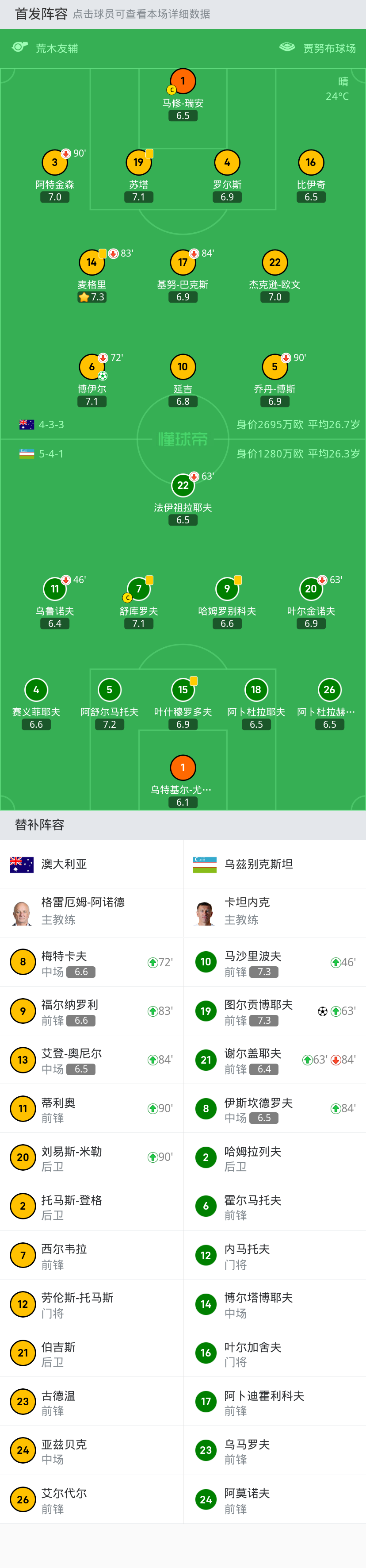Open 法伊祖拉耶夫 number 22 player circle
This screenshot has width=366, height=1568.
(x=183, y=485)
